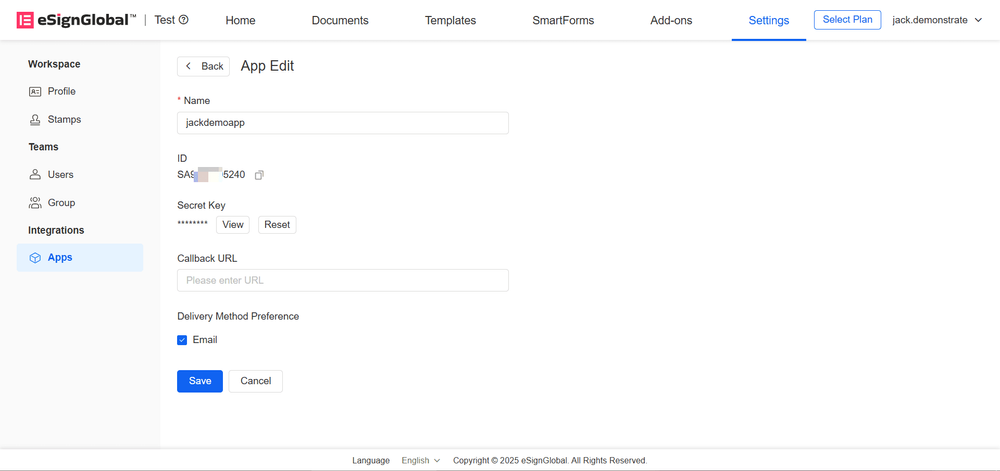1000x471 pixels.
Task: Click the Users person icon
Action: pos(35,174)
